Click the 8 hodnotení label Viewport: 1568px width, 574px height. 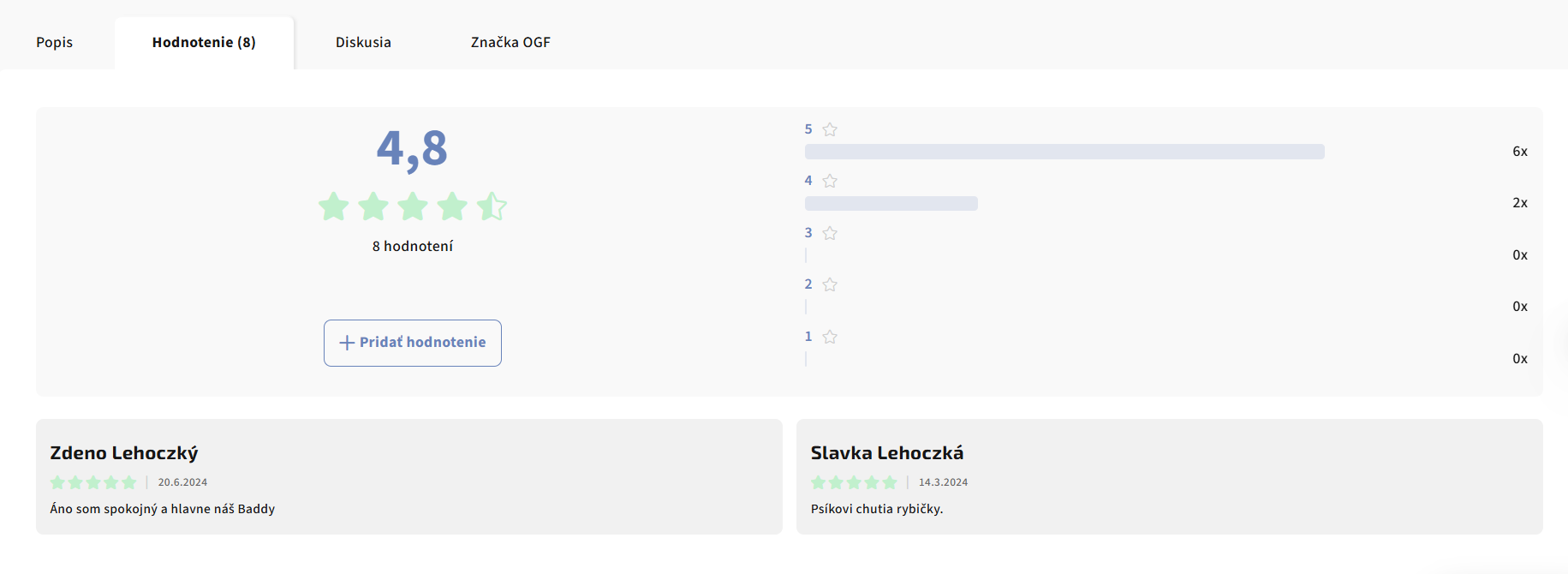(413, 247)
